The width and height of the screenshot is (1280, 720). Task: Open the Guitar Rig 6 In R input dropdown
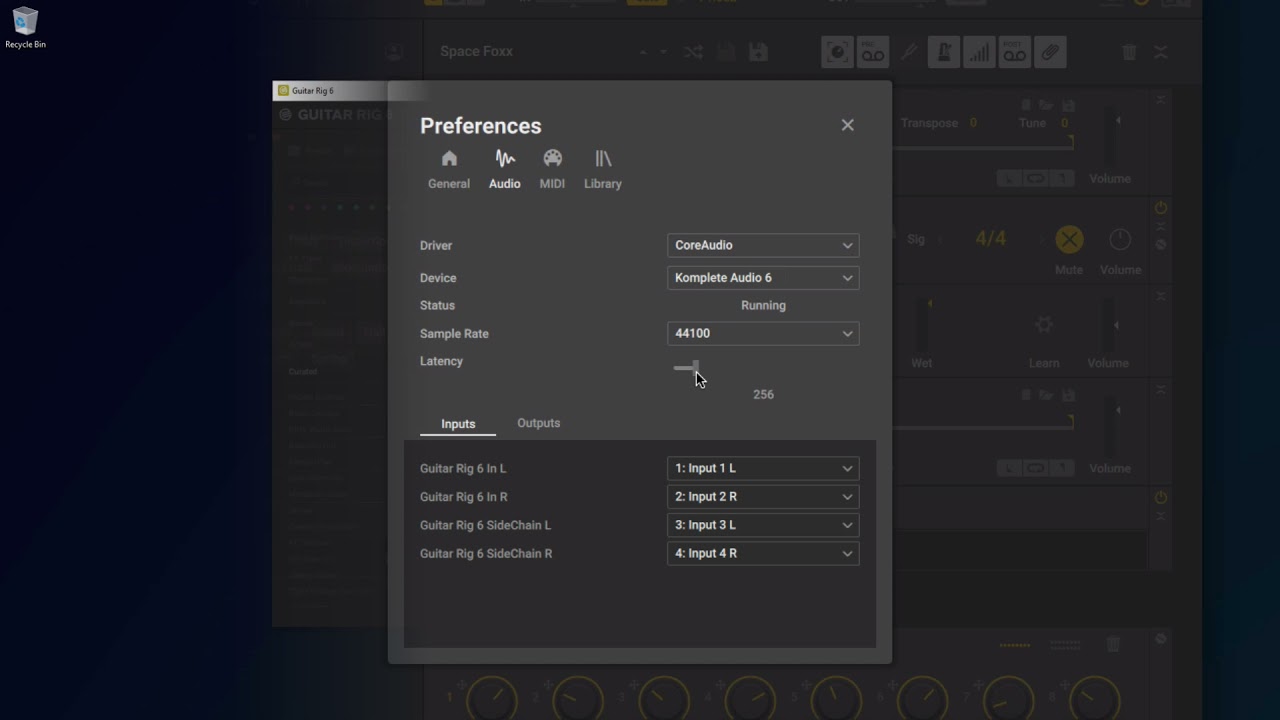pos(763,497)
